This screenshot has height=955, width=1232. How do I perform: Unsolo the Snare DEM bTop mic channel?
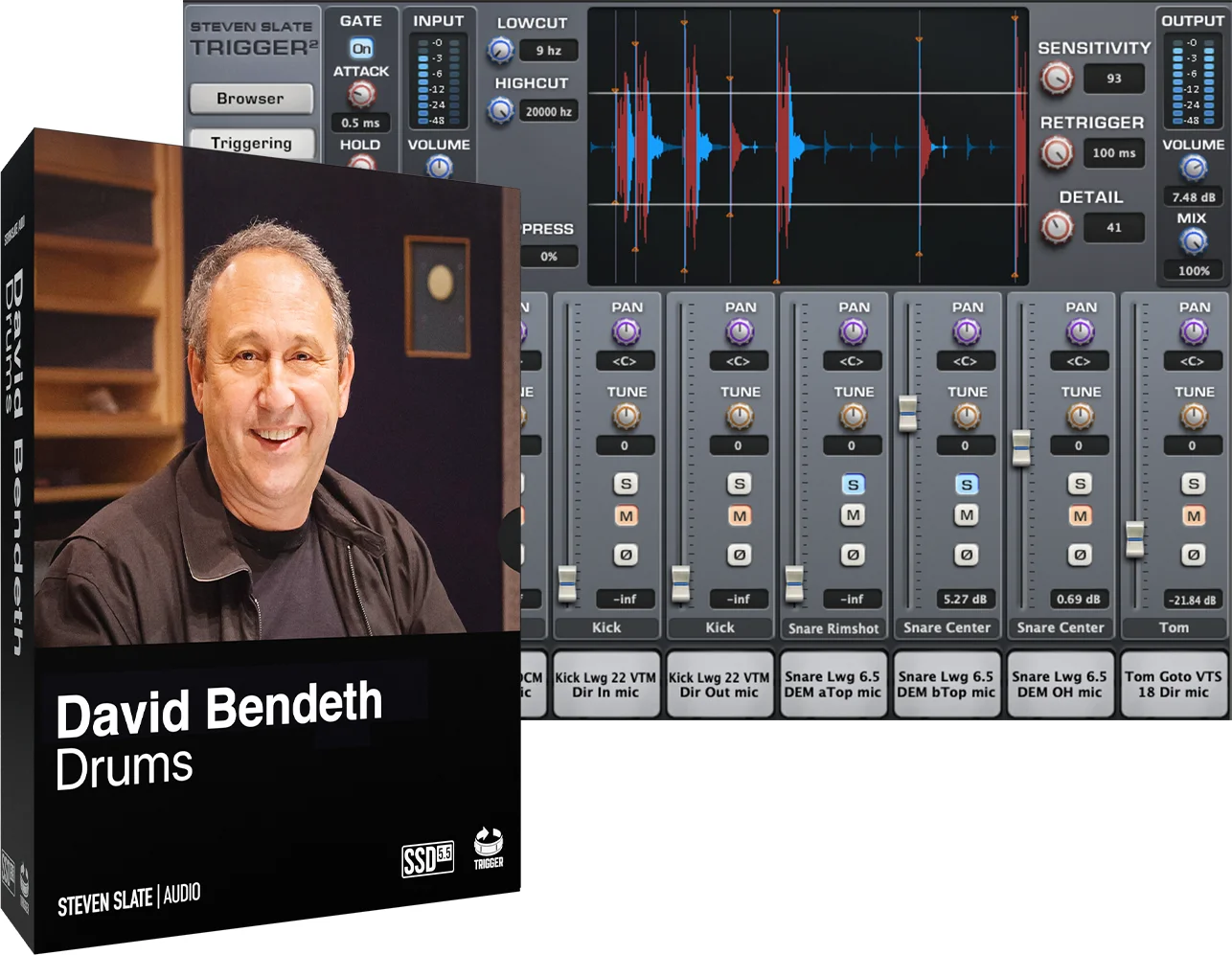967,484
